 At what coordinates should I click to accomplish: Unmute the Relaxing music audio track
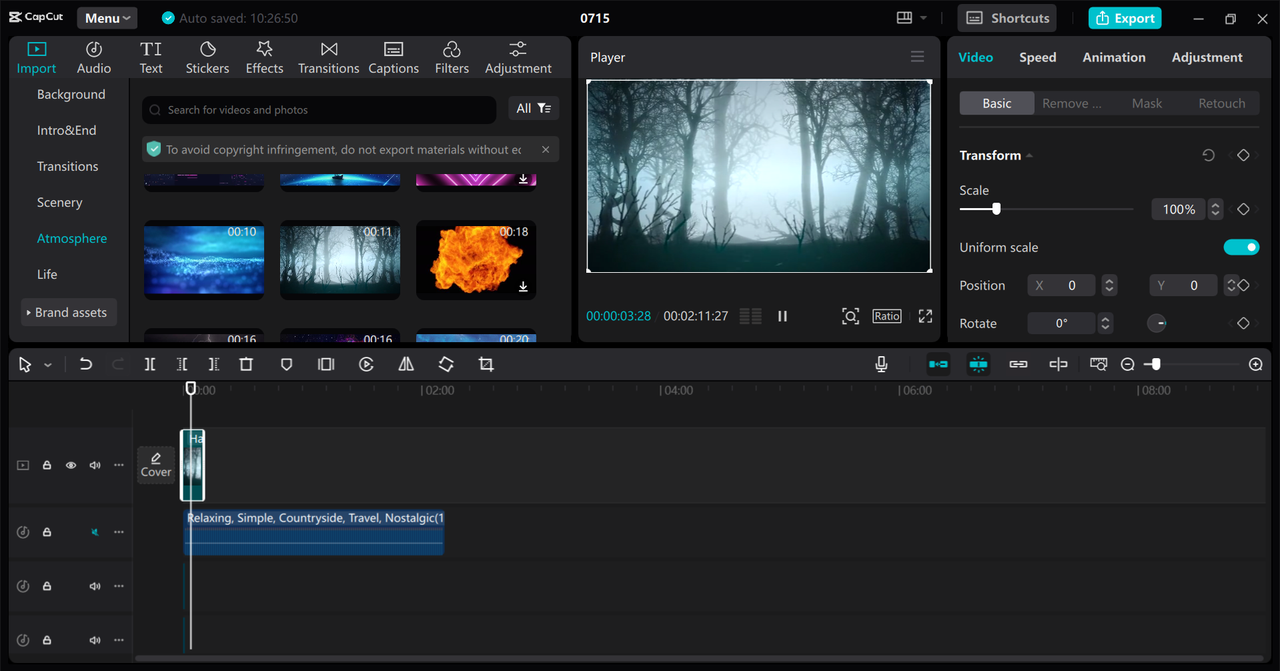click(x=95, y=532)
